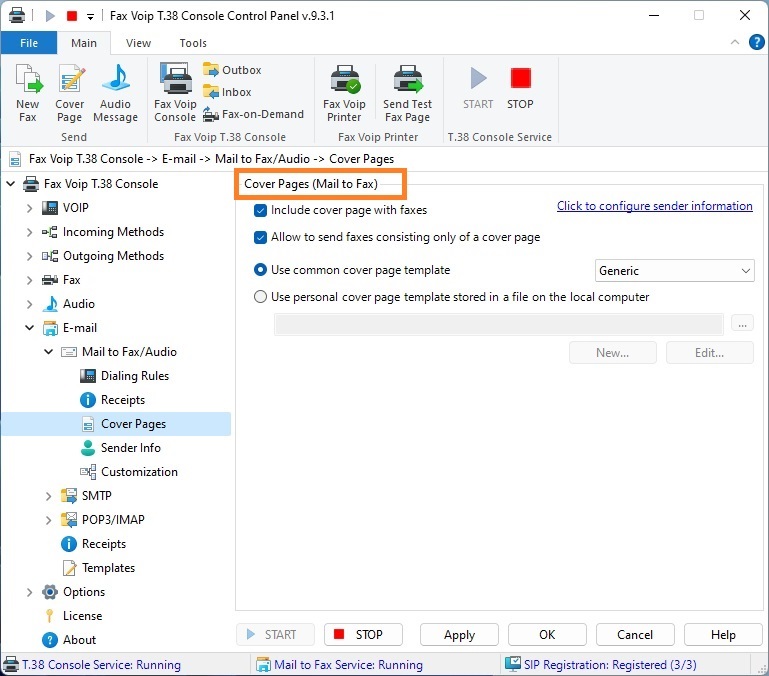Toggle Include cover page with faxes
Screen dimensions: 769x676
[260, 210]
